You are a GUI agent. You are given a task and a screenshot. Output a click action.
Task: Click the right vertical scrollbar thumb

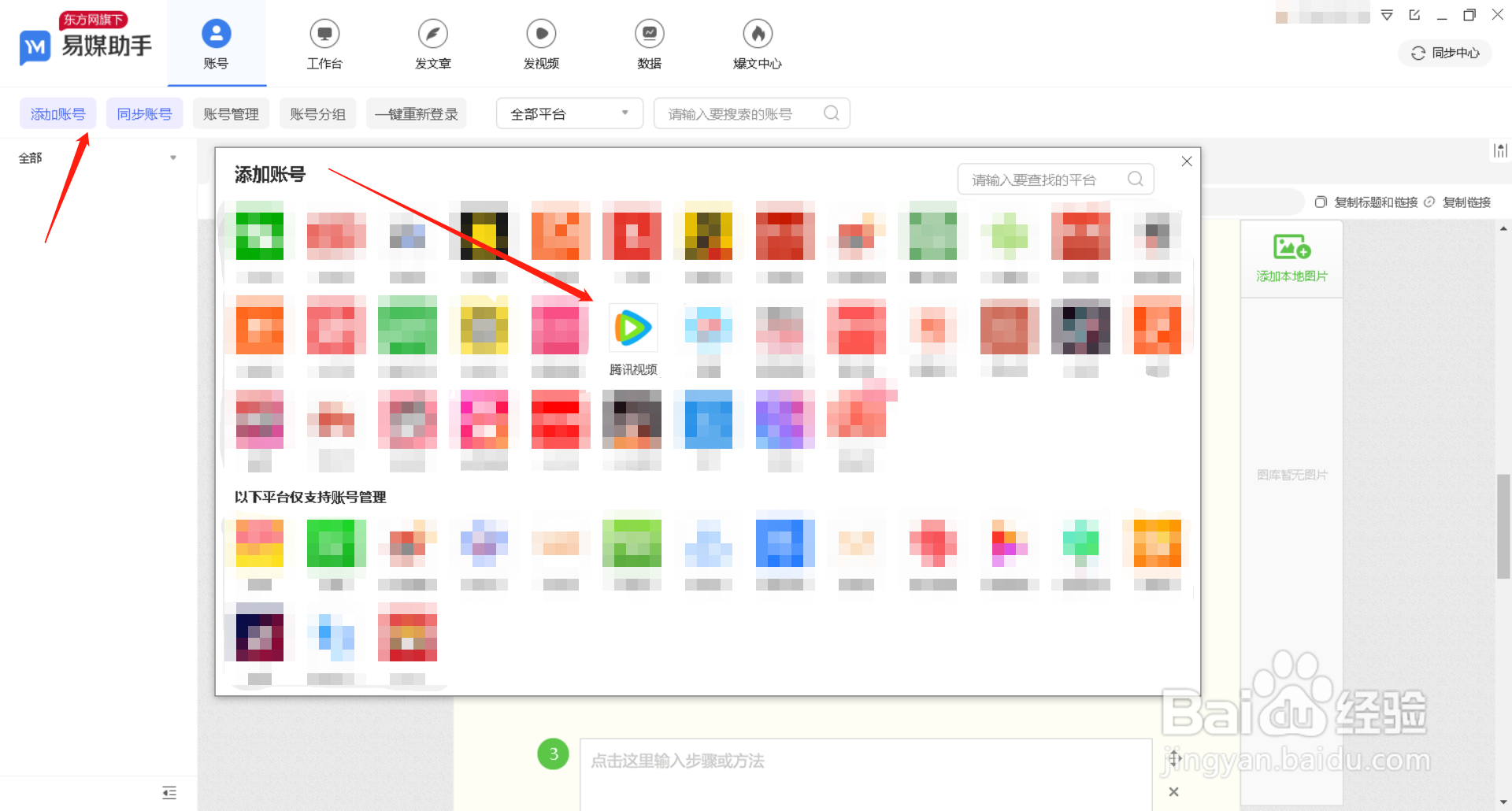(1503, 528)
